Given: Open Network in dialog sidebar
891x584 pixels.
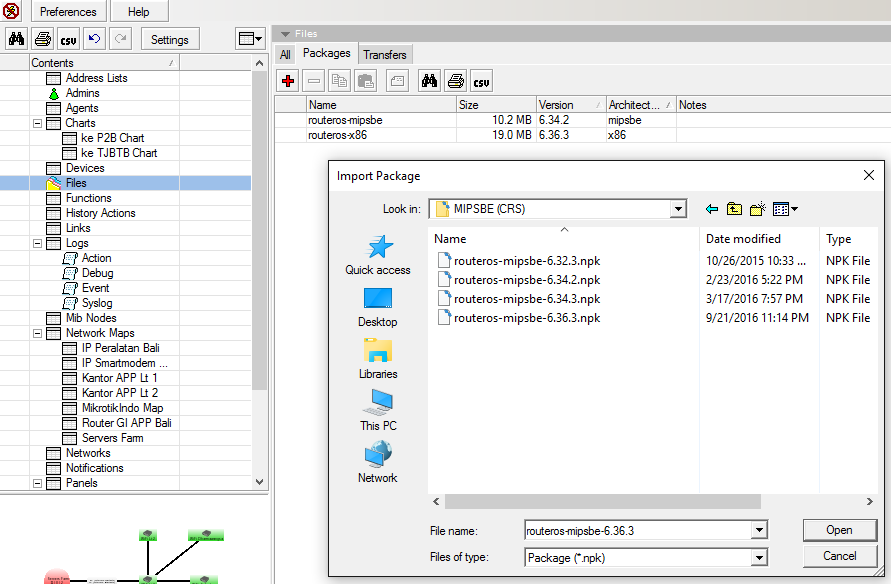Looking at the screenshot, I should 378,463.
